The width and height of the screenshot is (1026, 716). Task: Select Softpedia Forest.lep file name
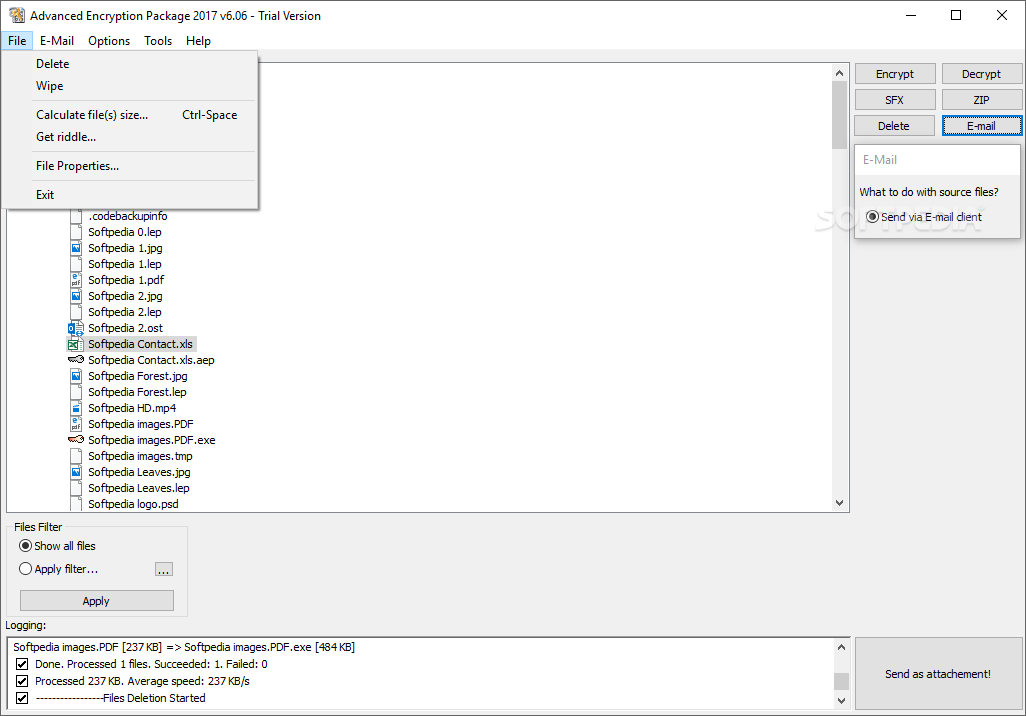coord(137,392)
